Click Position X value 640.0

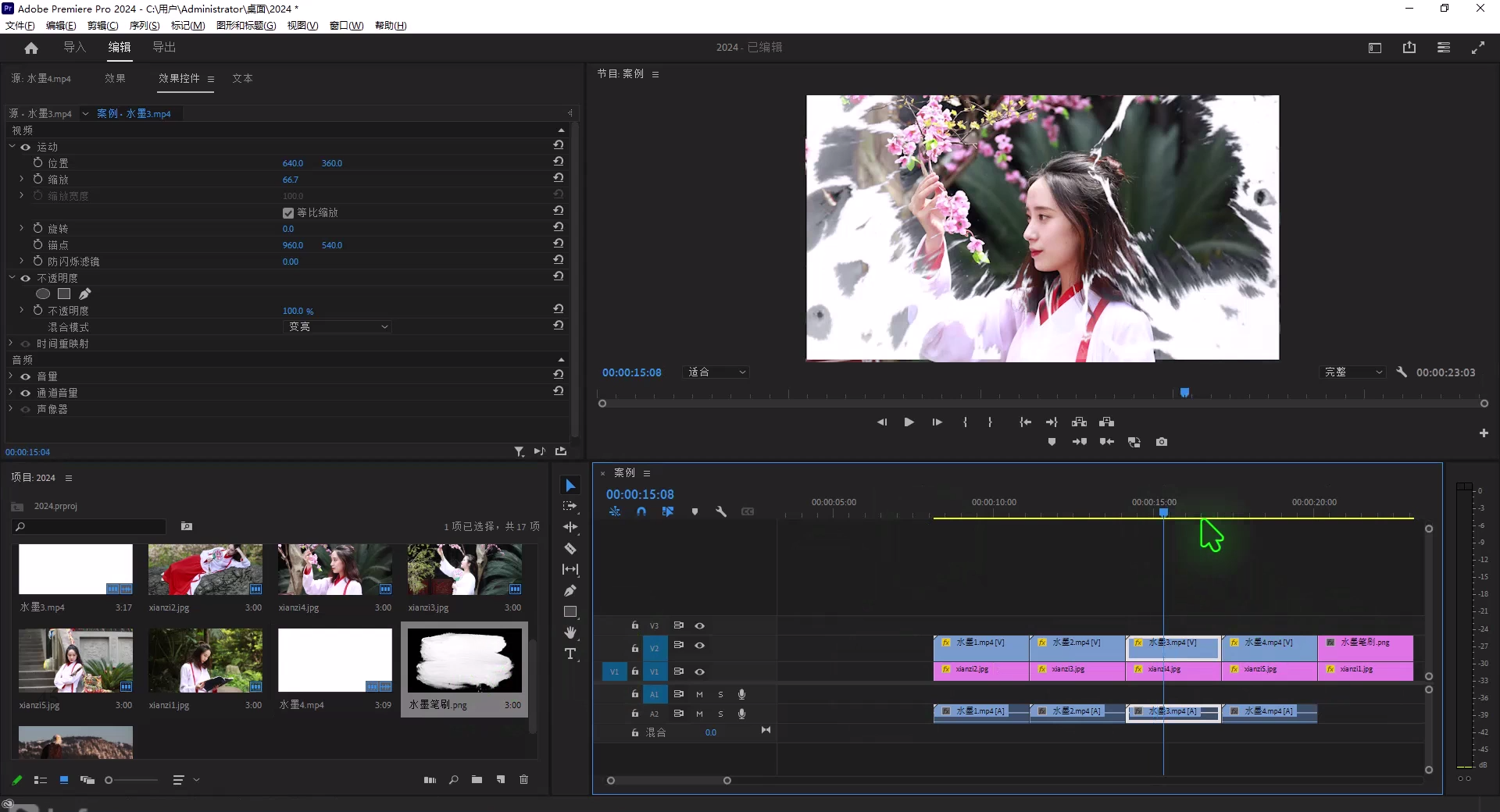[293, 163]
